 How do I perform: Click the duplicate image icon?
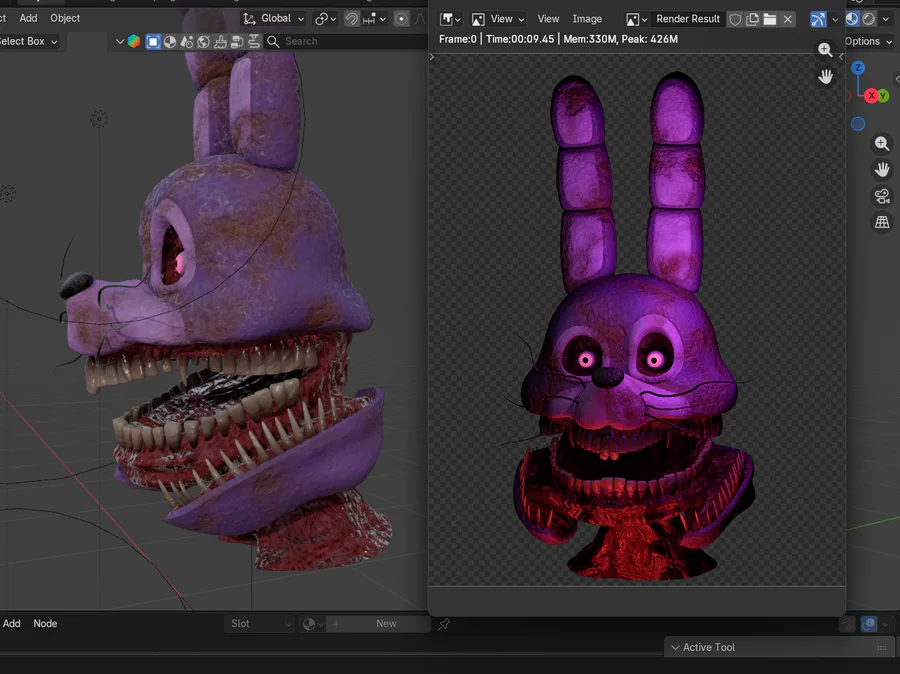[752, 20]
